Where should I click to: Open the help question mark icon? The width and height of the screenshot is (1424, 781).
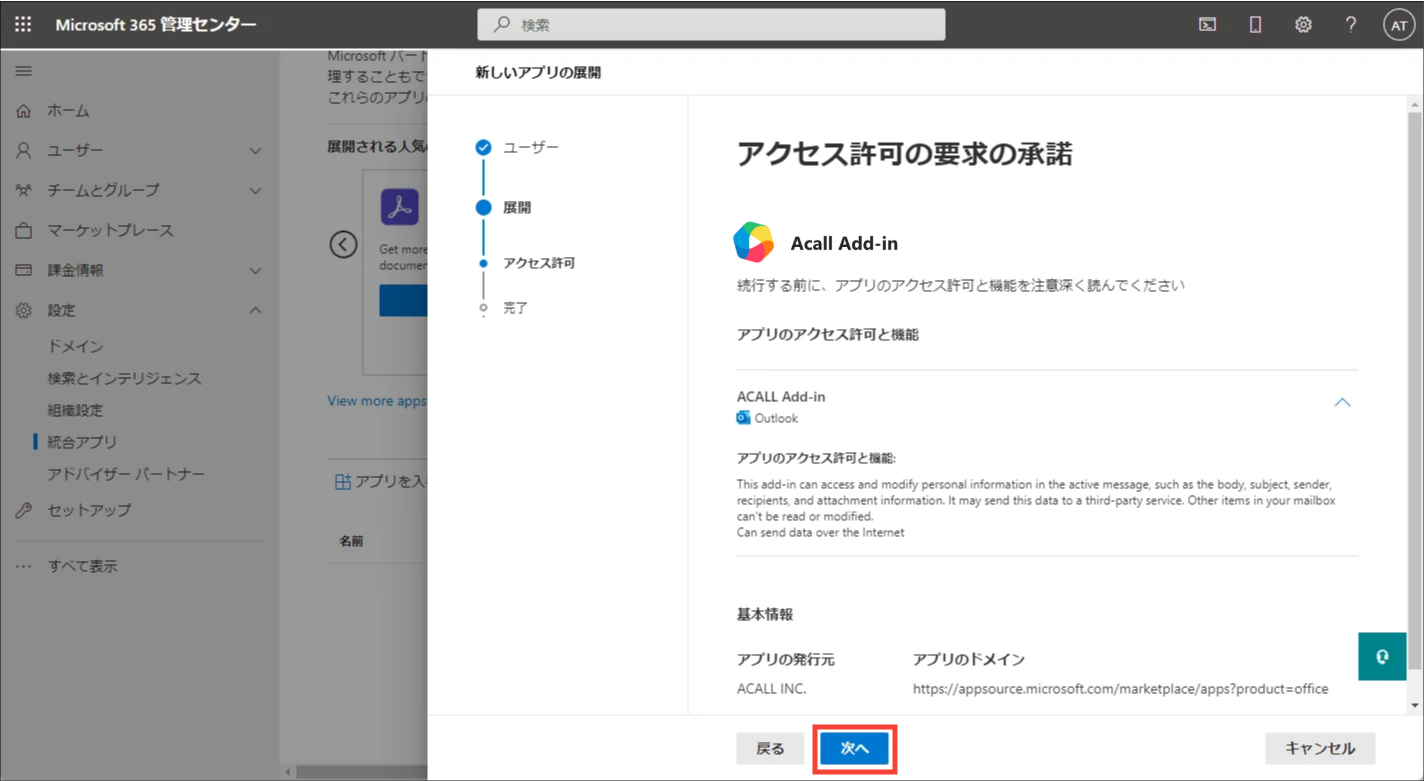1351,25
